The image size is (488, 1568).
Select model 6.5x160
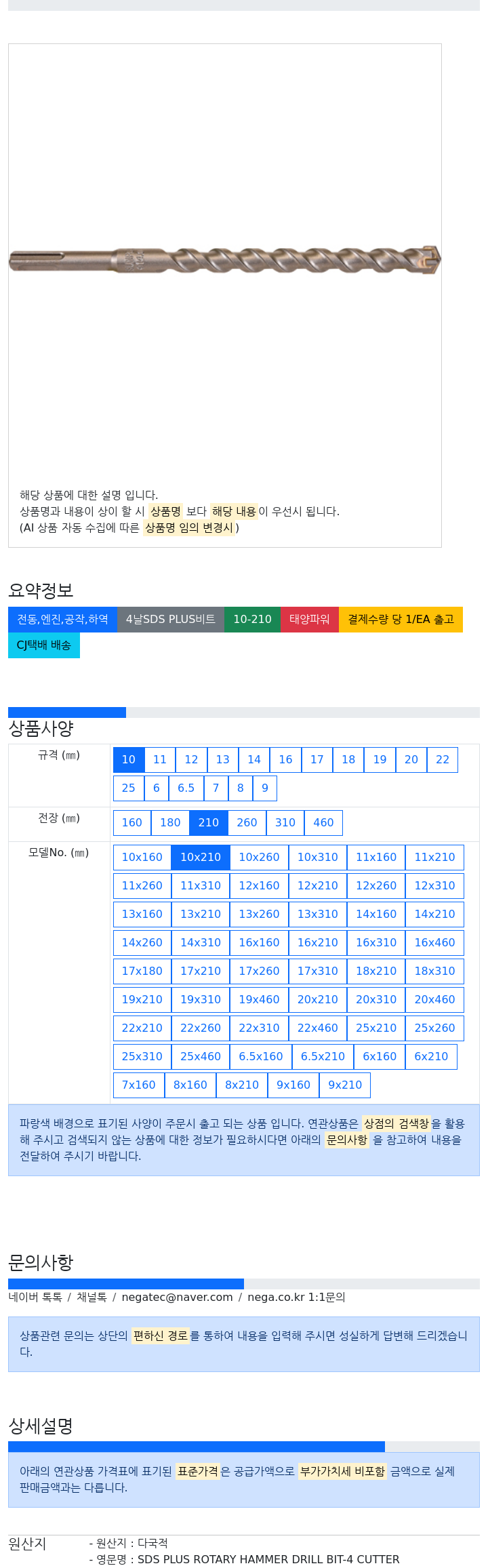click(x=262, y=1056)
